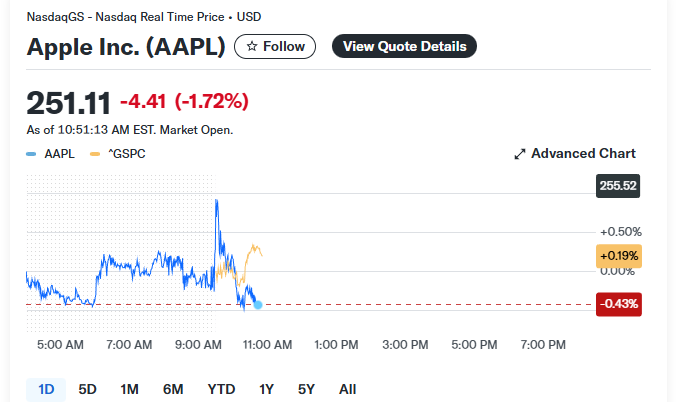Click the red -0.43% price badge

coord(618,303)
